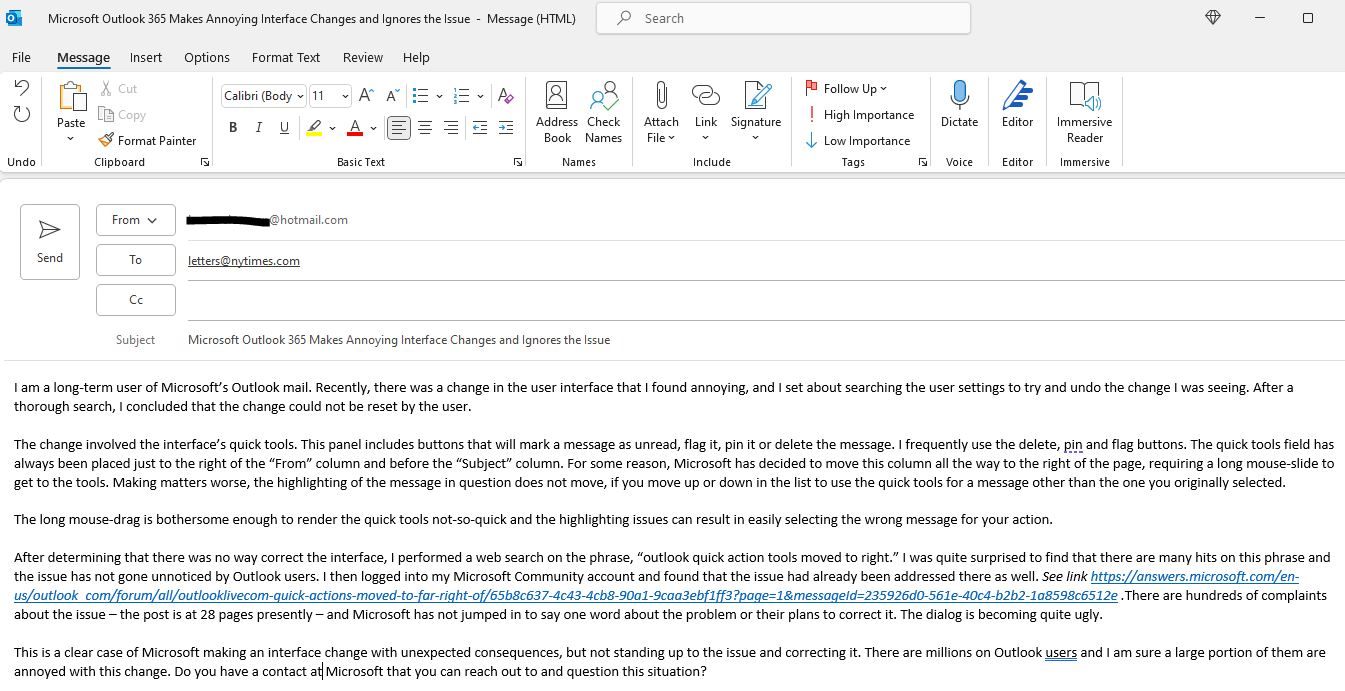1345x691 pixels.
Task: Switch to the Insert tab
Action: pos(145,57)
